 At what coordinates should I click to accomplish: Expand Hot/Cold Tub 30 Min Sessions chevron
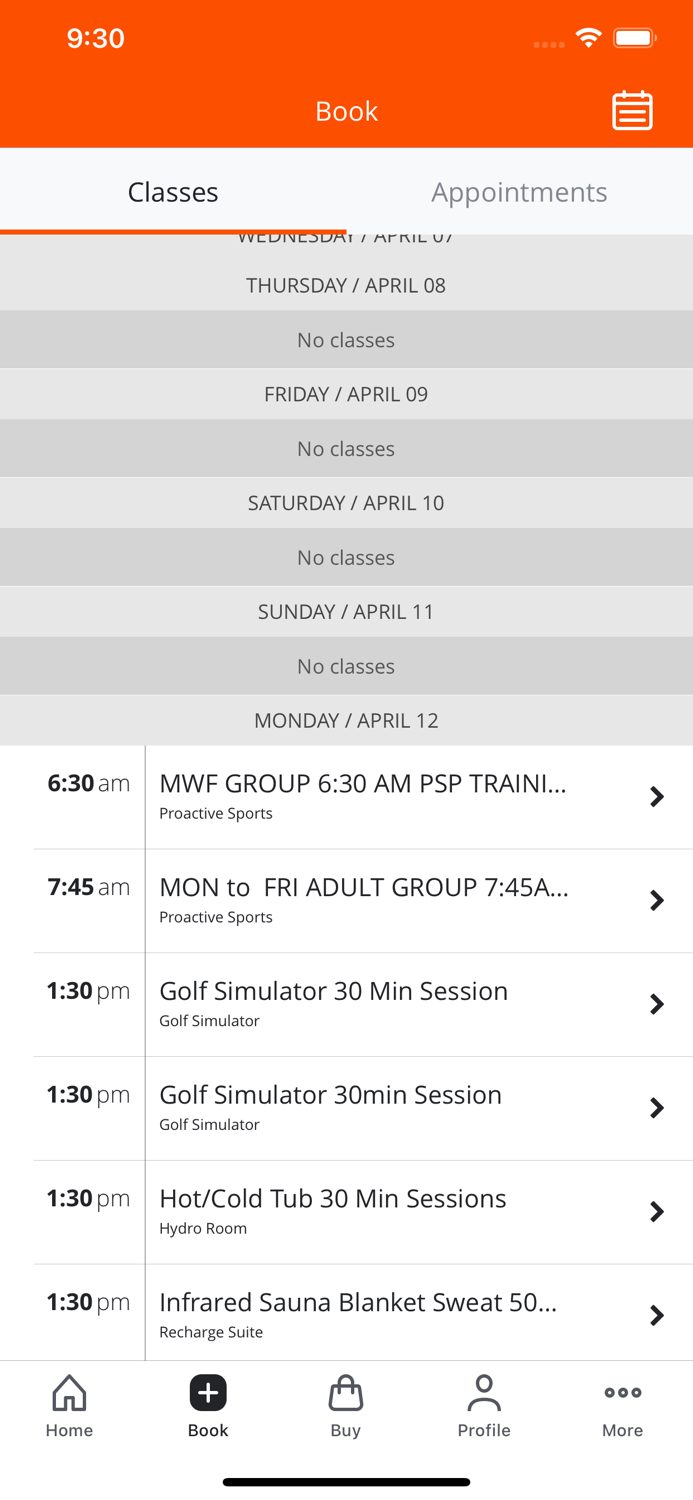657,1212
